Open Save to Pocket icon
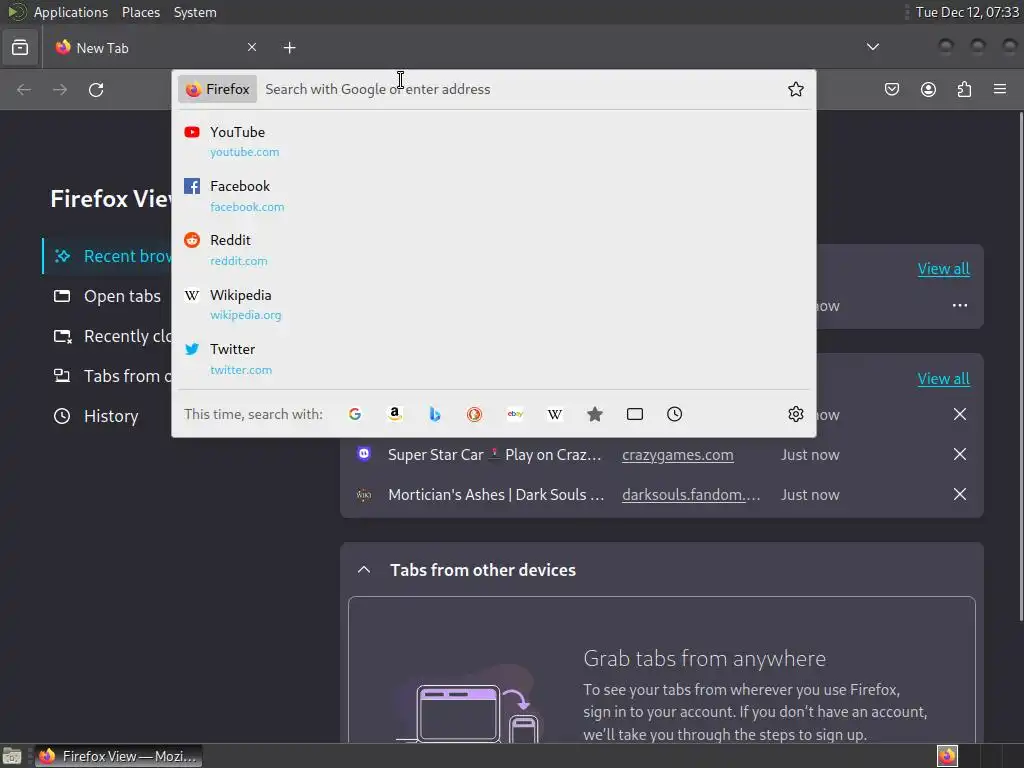Viewport: 1024px width, 768px height. 891,89
